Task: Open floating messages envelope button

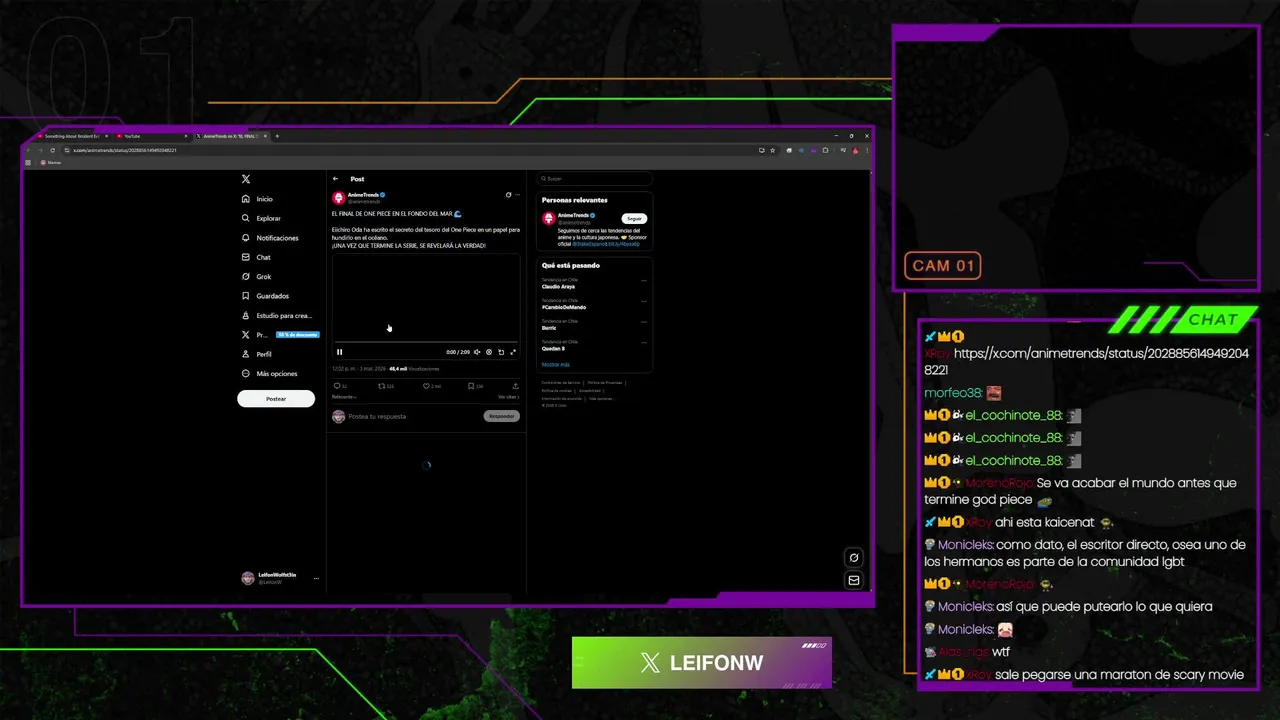Action: [853, 580]
